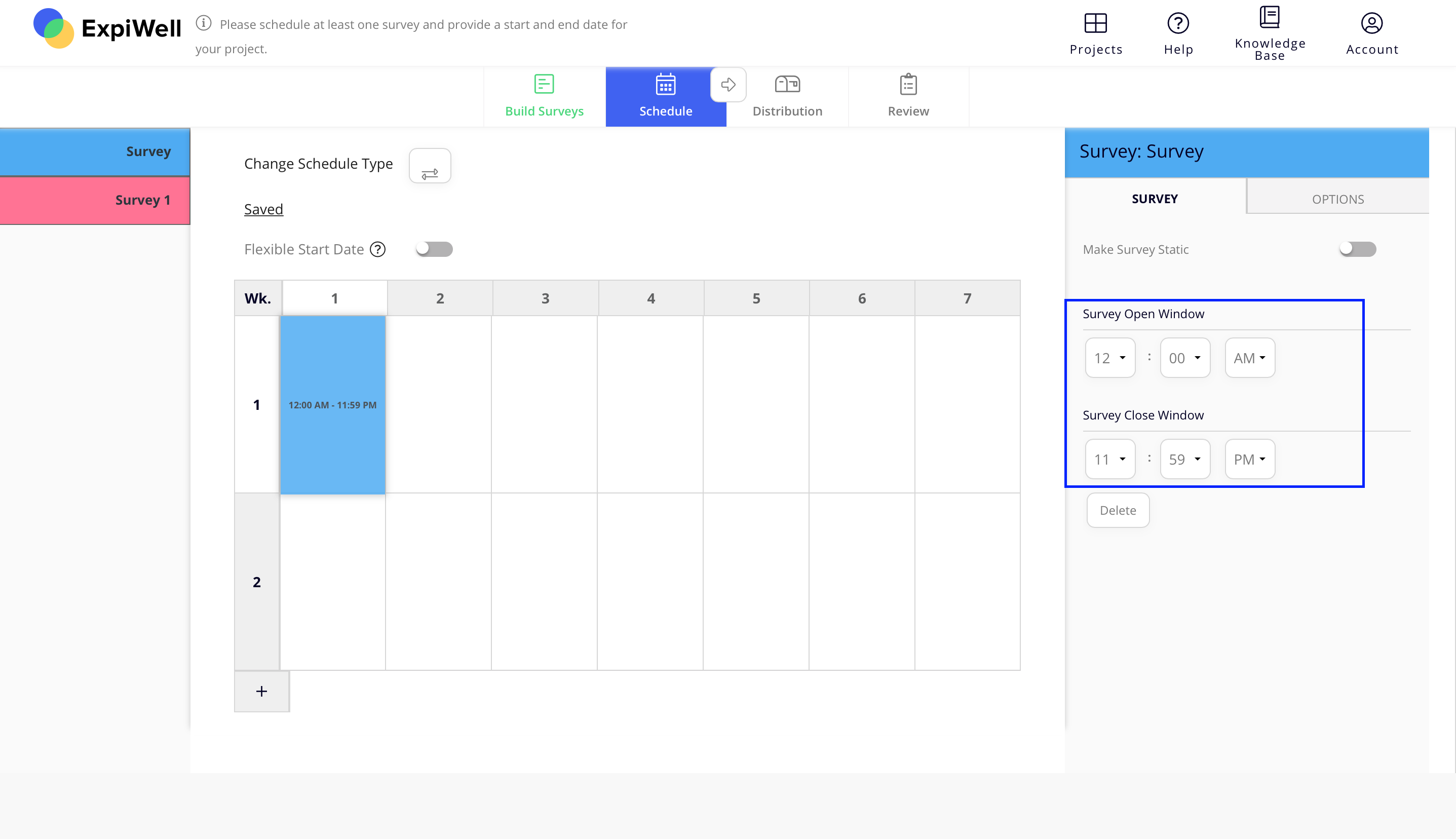
Task: Open the Help question mark icon
Action: coord(1178,24)
